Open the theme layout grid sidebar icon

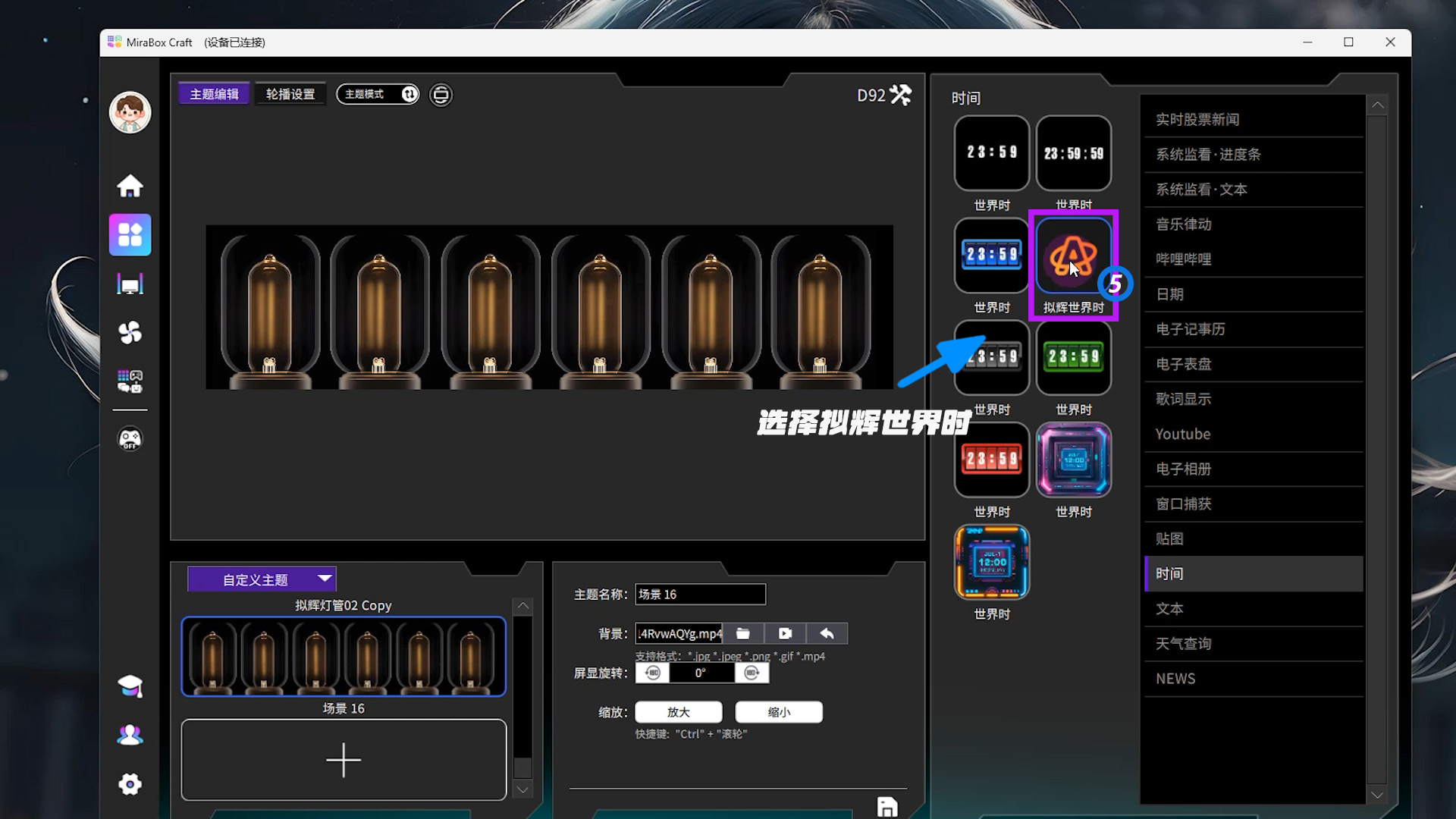pyautogui.click(x=130, y=235)
